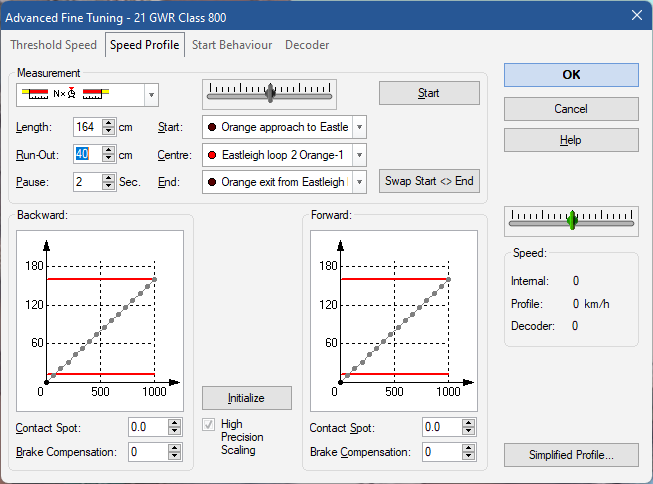653x484 pixels.
Task: Toggle High Precision Scaling checkbox
Action: [x=208, y=424]
